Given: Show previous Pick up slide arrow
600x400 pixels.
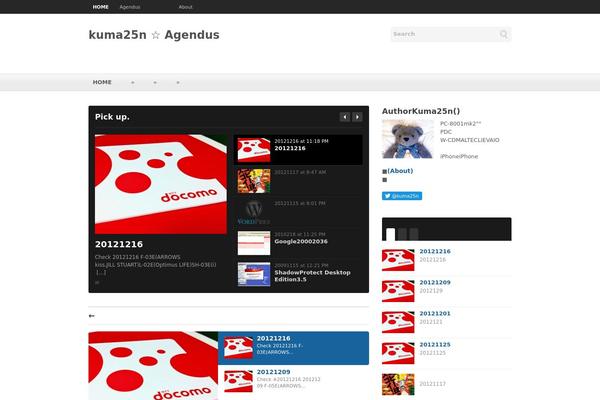Looking at the screenshot, I should pos(345,117).
